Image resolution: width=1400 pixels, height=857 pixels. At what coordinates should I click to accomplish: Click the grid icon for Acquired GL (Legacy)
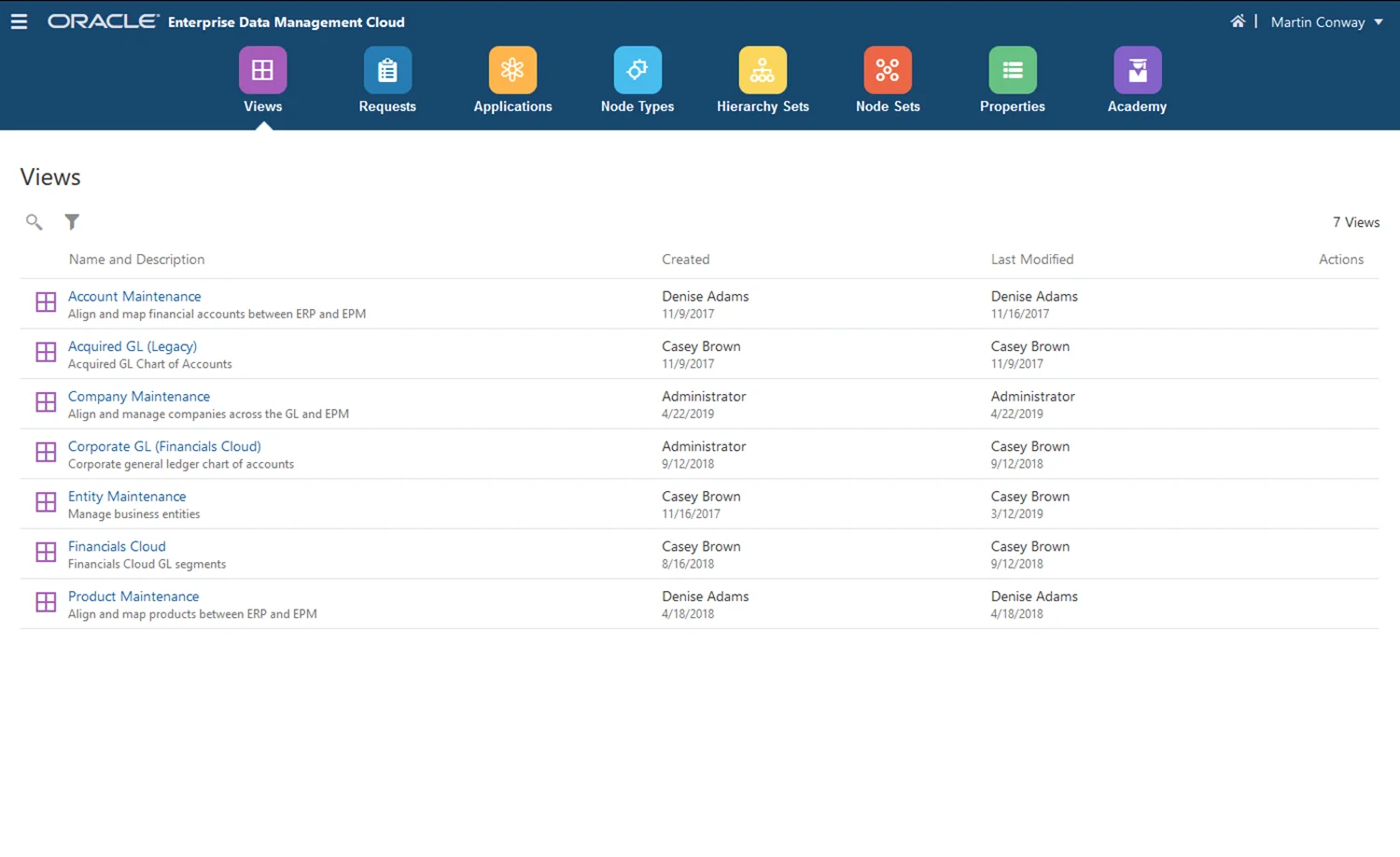point(46,352)
